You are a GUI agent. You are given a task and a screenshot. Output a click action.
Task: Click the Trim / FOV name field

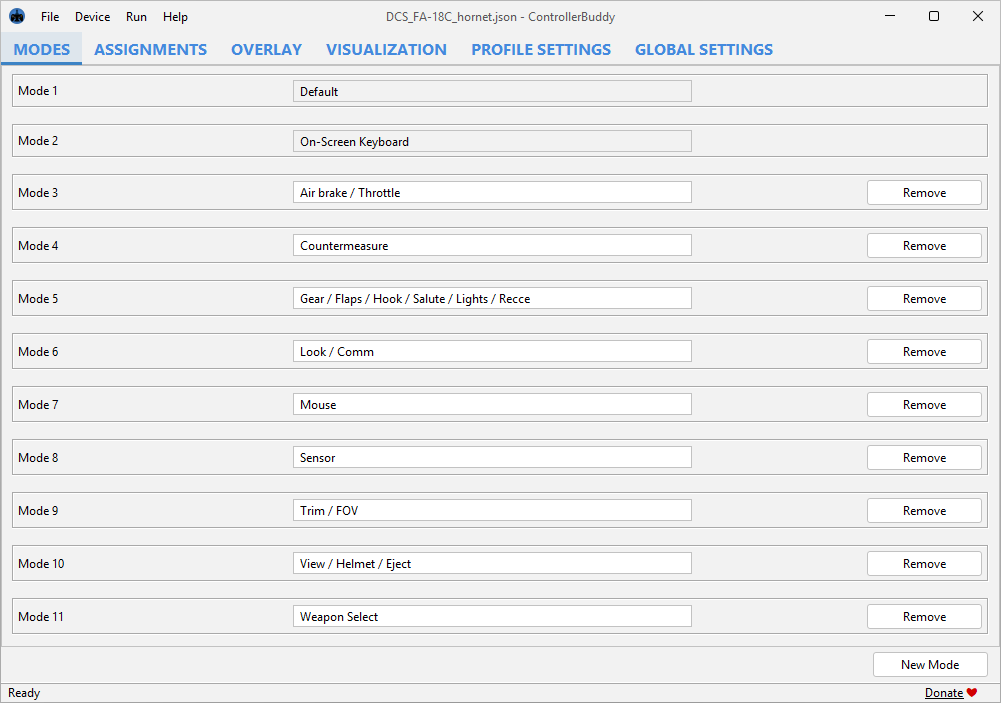click(x=491, y=511)
